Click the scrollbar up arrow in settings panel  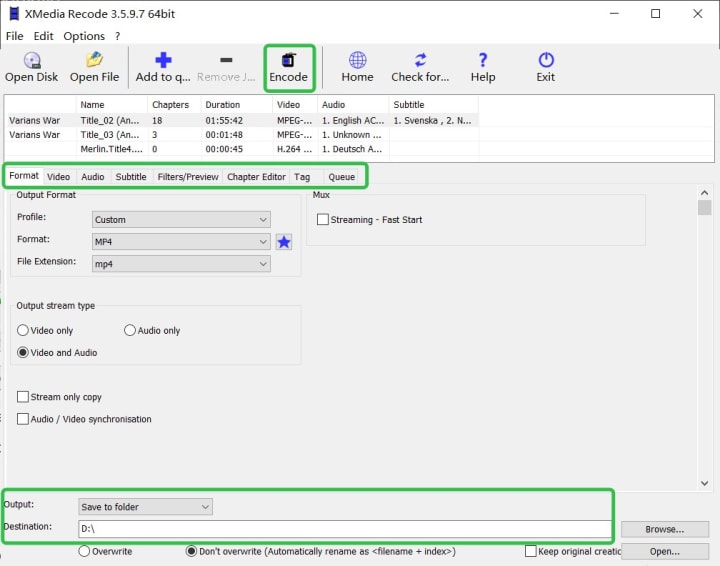[x=704, y=193]
